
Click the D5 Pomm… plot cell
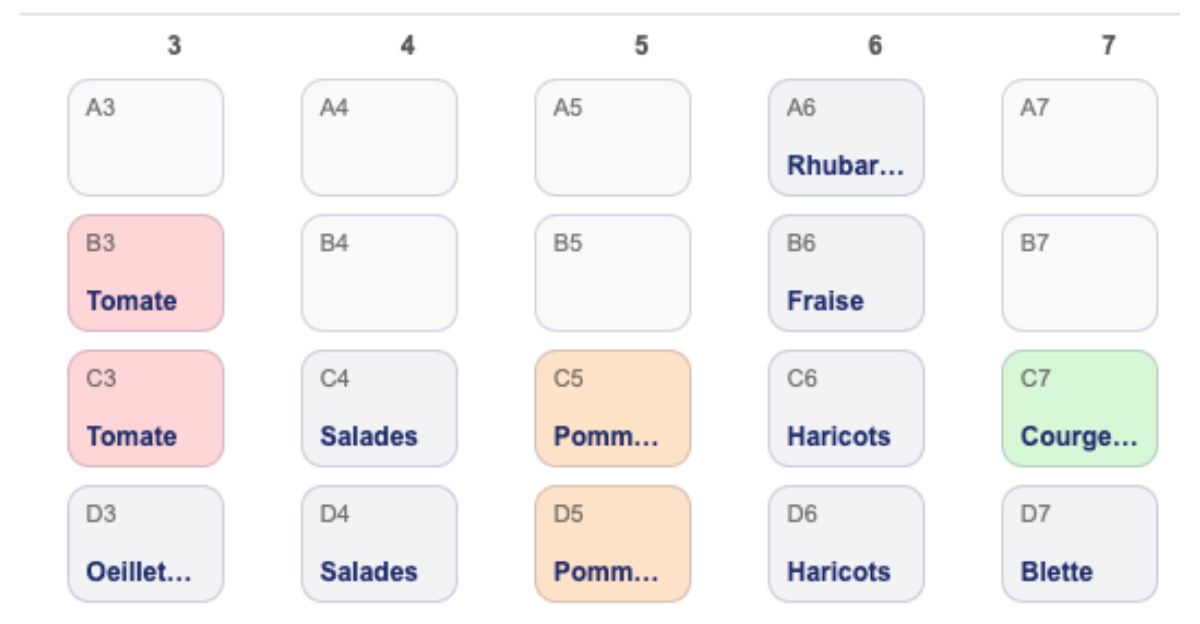[613, 544]
